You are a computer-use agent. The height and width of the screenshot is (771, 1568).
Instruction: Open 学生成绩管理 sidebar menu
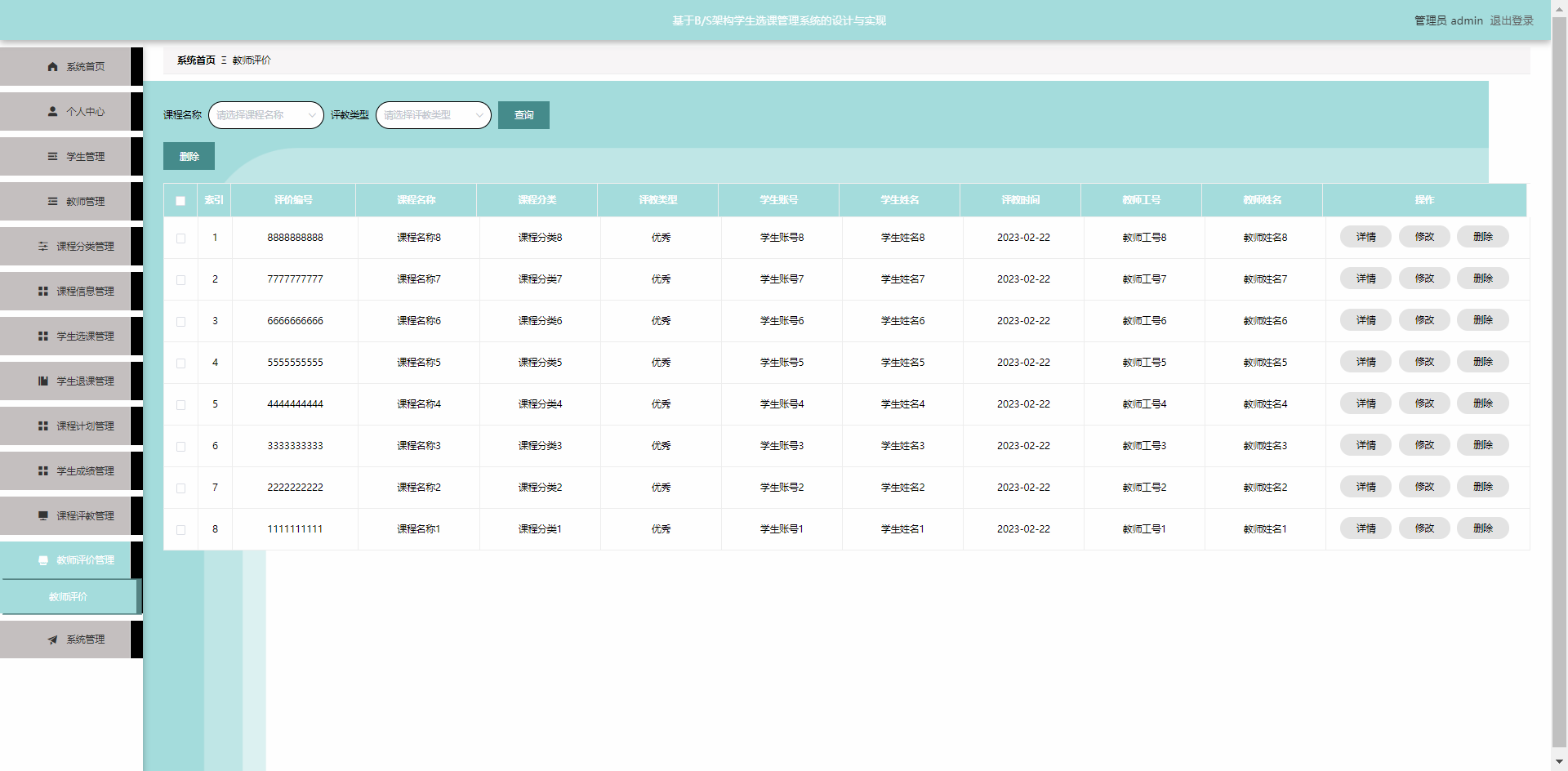pyautogui.click(x=71, y=471)
